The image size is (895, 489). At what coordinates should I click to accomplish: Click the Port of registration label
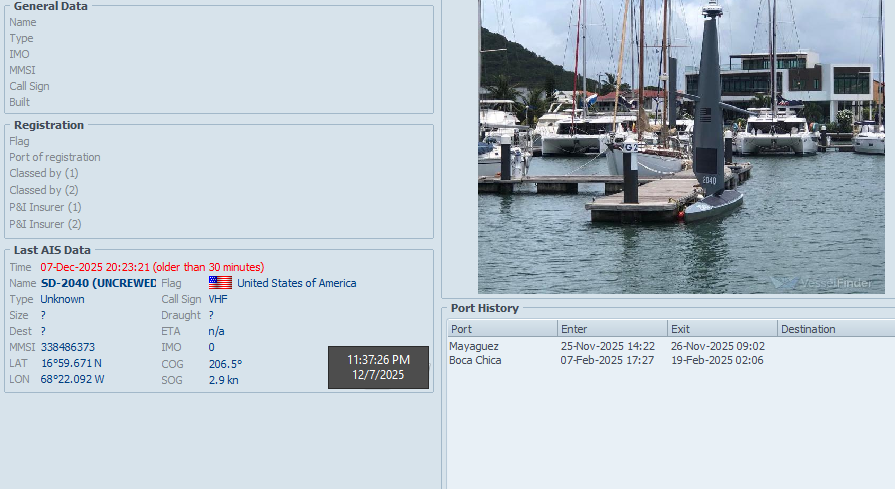tap(55, 157)
